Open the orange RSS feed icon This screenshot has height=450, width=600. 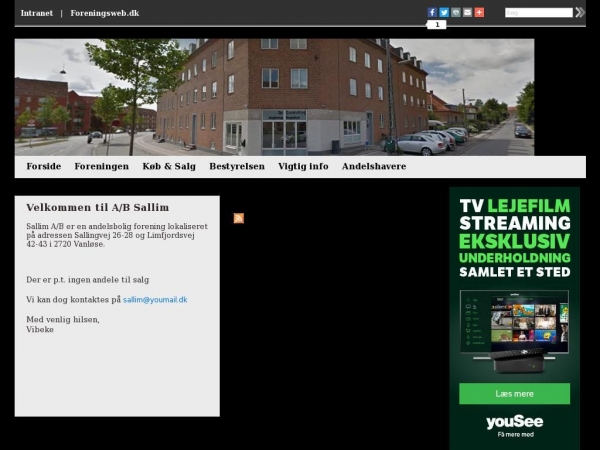pos(238,218)
